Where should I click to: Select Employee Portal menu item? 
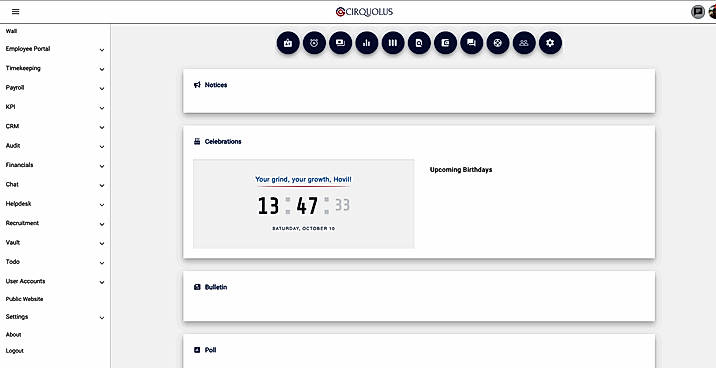[x=28, y=49]
